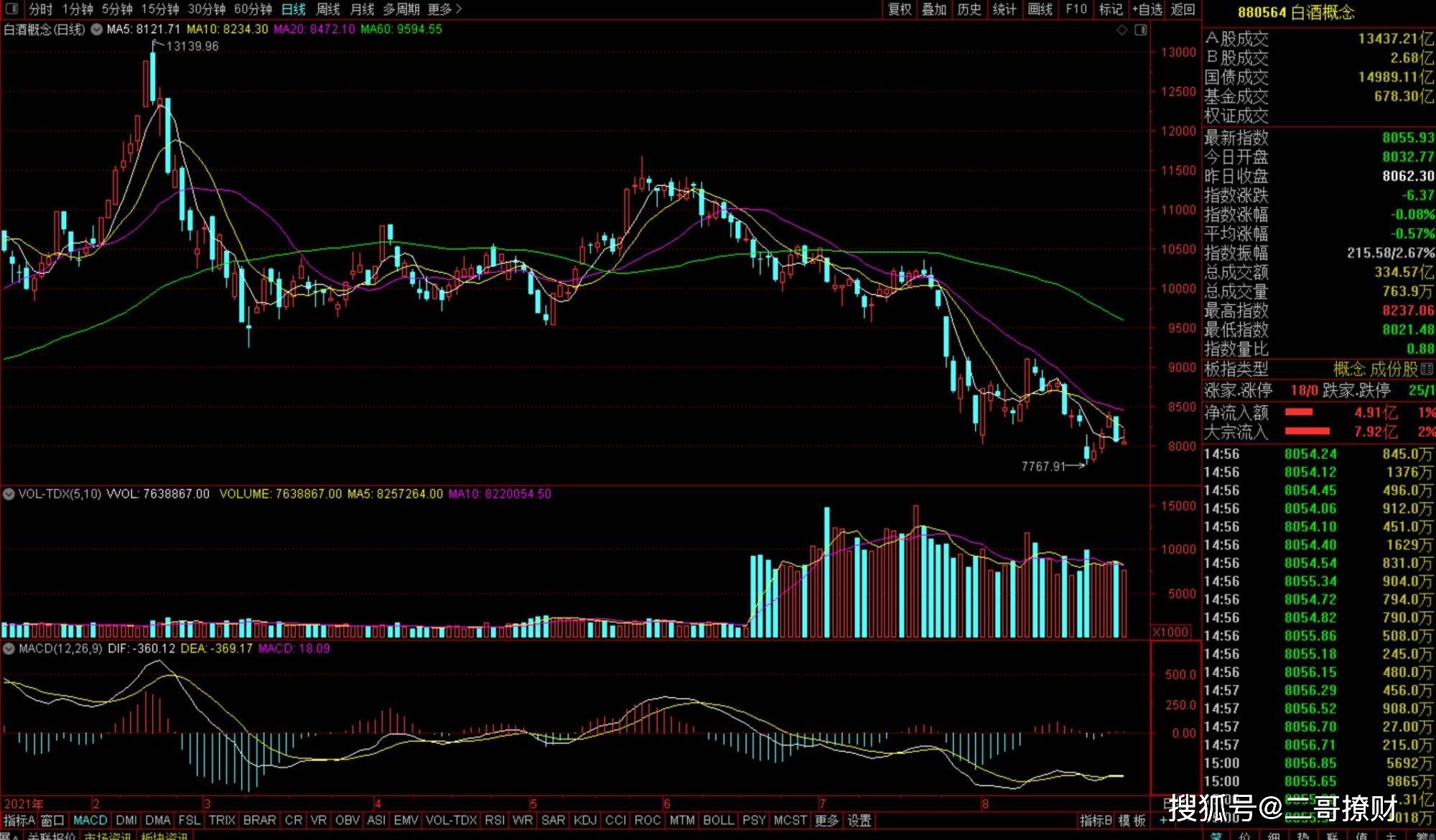Select the DMA indicator tab

[x=158, y=820]
